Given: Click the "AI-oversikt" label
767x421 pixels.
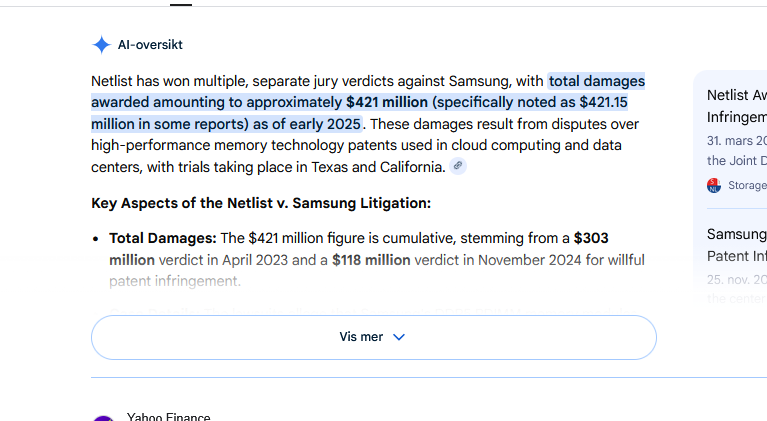Looking at the screenshot, I should coord(150,45).
